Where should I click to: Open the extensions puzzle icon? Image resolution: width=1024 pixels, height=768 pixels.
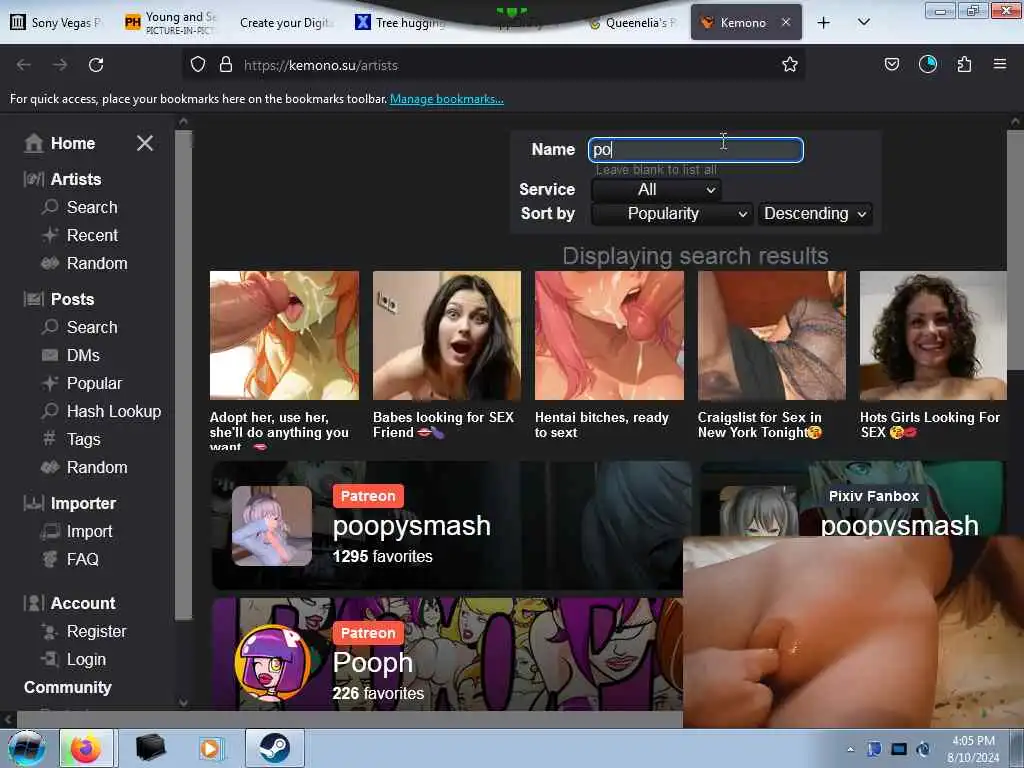[964, 64]
